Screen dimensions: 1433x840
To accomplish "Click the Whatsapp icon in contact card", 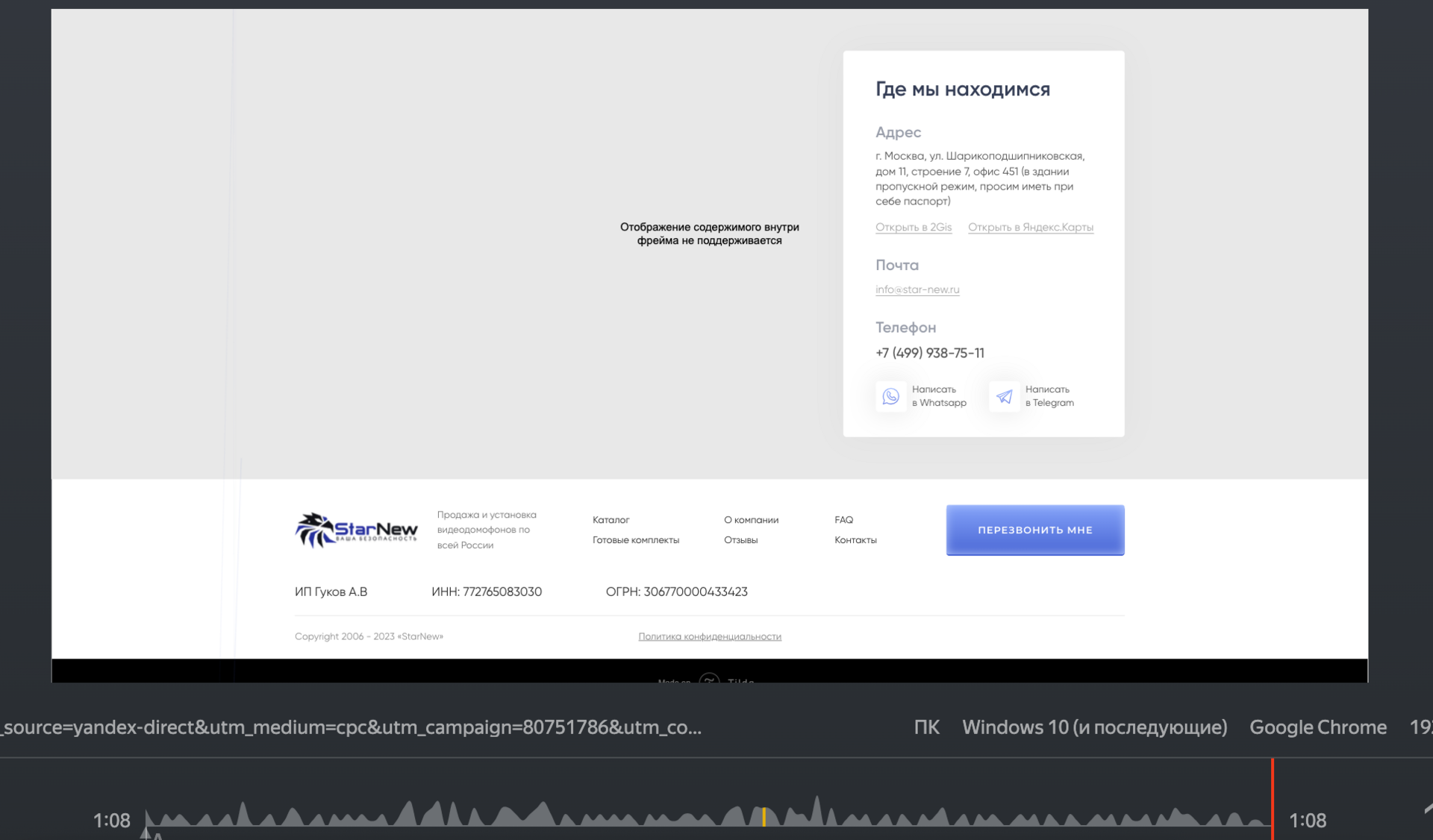I will pos(890,396).
